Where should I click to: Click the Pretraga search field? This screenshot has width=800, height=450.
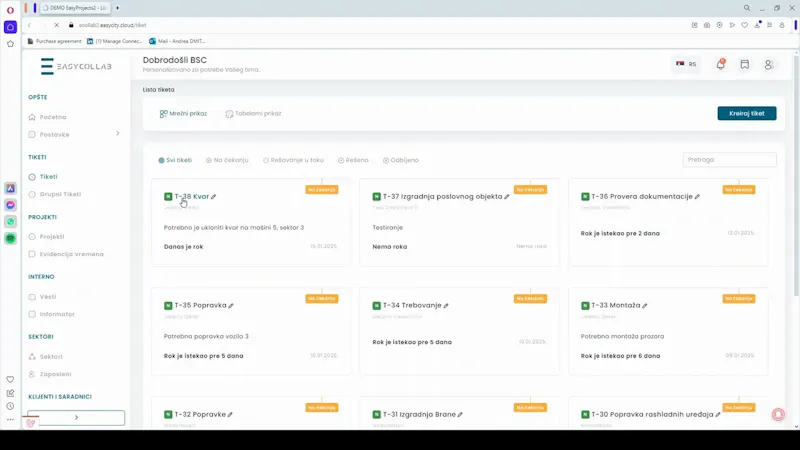point(730,160)
